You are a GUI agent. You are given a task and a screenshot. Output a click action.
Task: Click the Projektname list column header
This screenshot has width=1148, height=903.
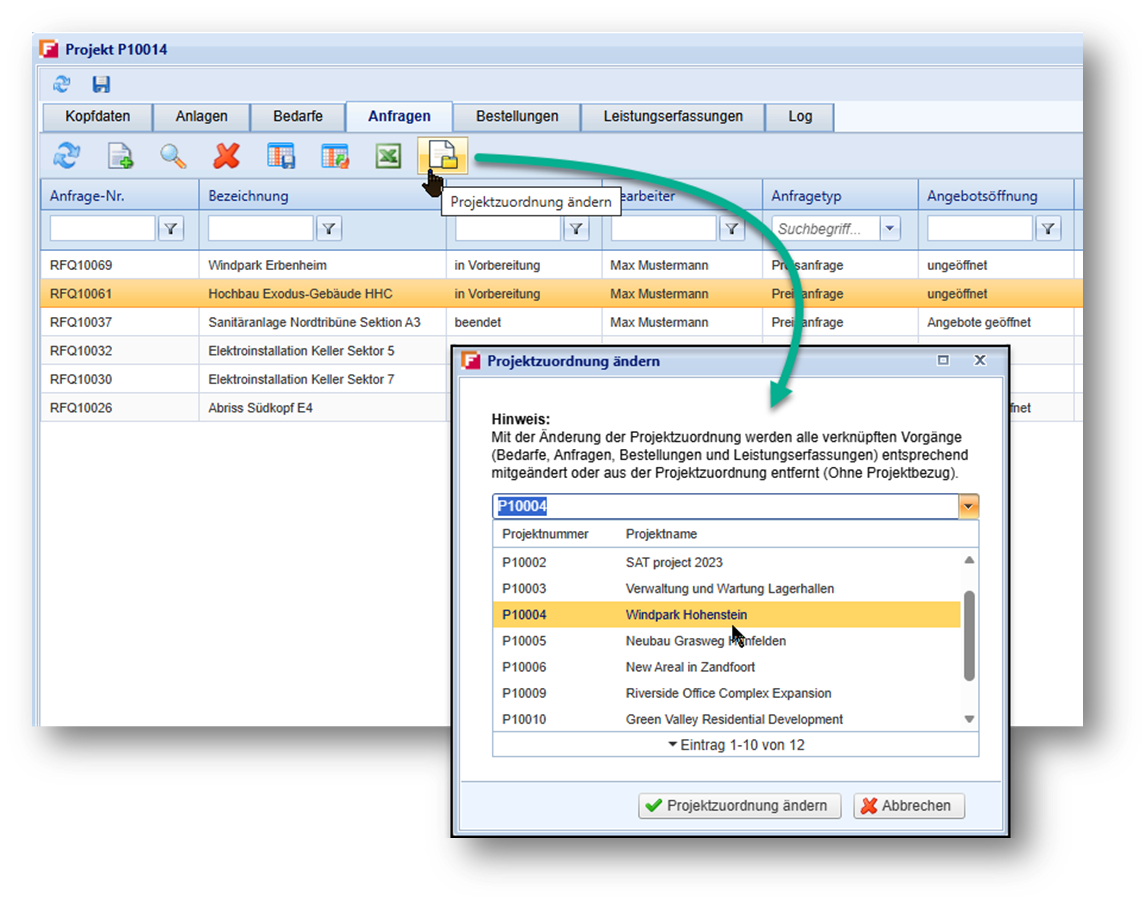tap(661, 534)
